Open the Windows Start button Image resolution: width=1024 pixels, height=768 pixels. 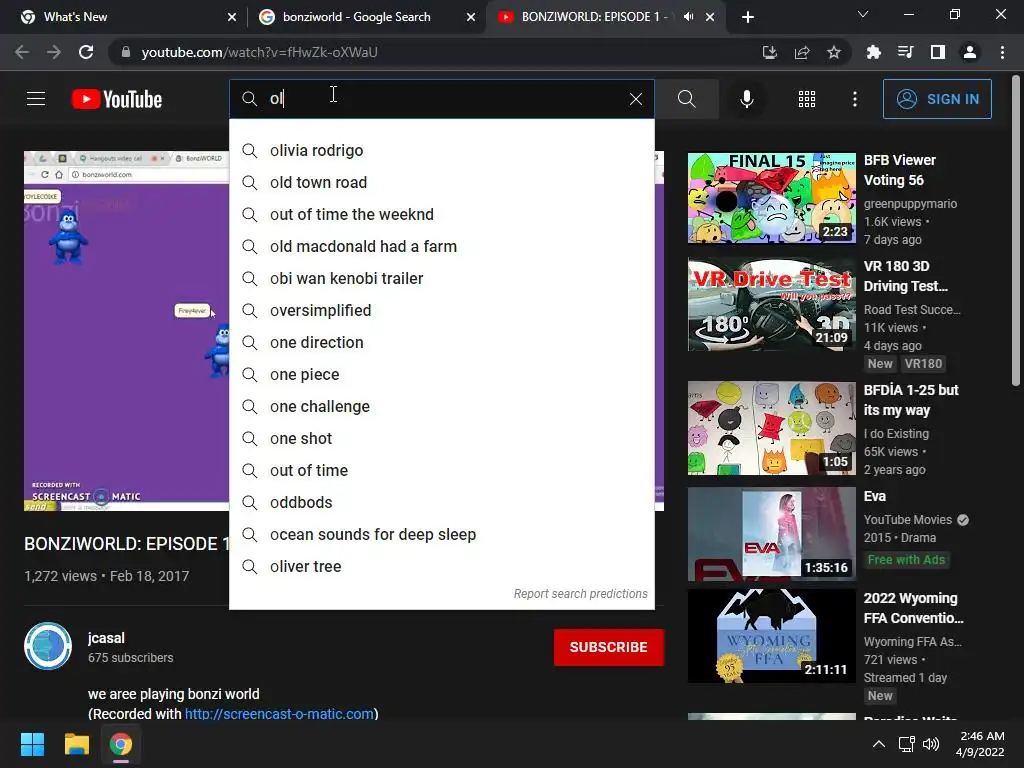pos(32,744)
